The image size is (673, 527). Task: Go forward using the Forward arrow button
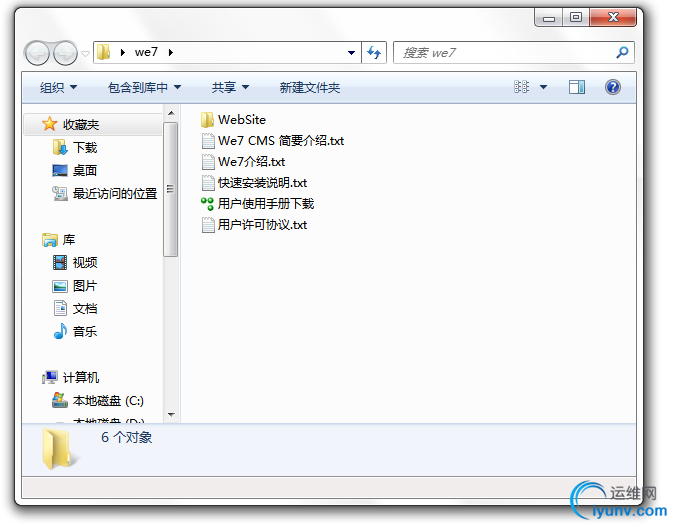click(x=65, y=53)
